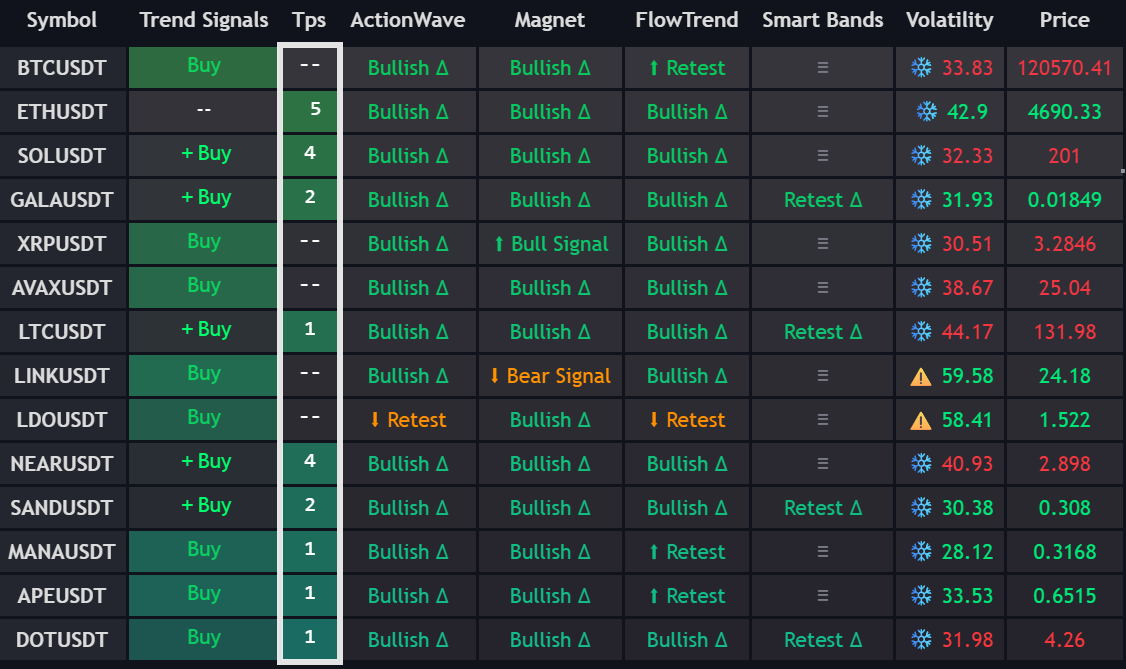Viewport: 1126px width, 669px height.
Task: Click the warning triangle icon for LINKUSDT
Action: (x=921, y=376)
